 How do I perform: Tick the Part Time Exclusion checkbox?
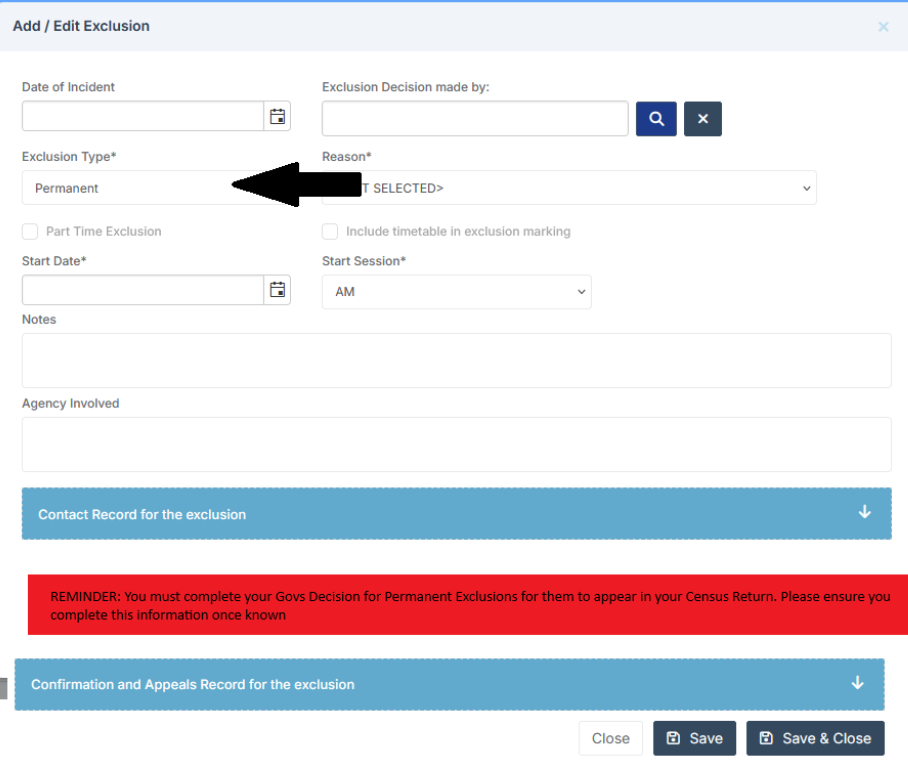pos(30,232)
